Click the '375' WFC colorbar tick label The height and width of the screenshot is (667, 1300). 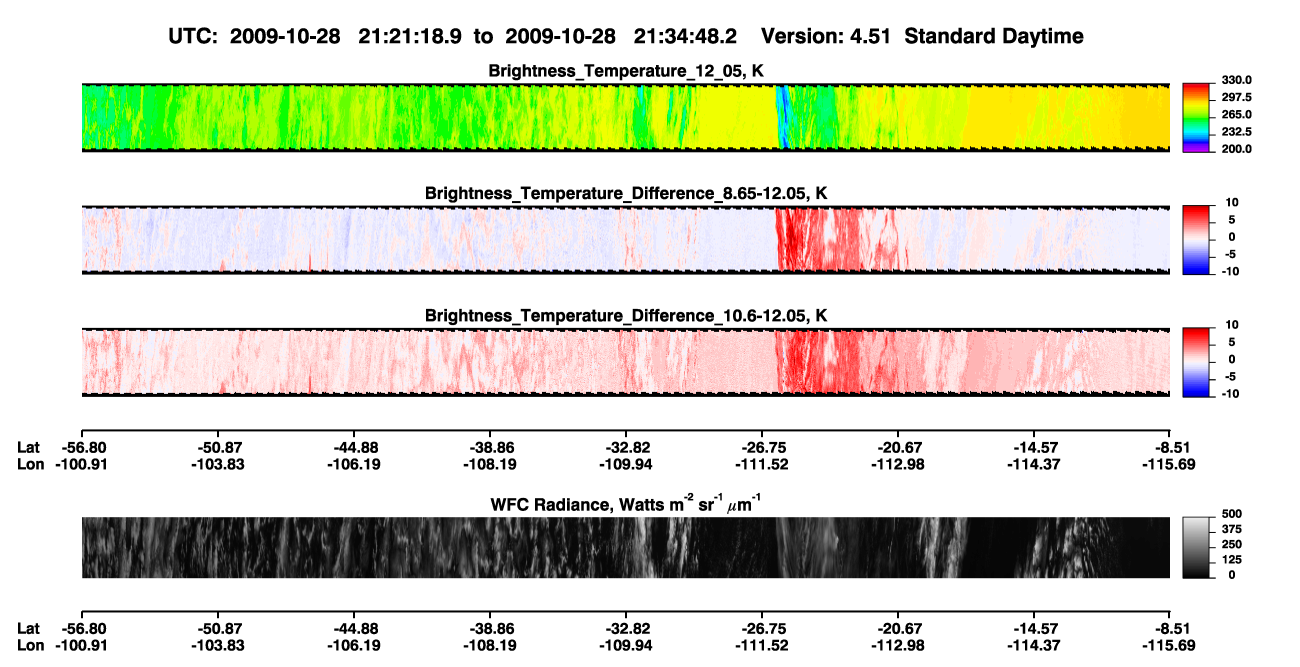pos(1230,530)
